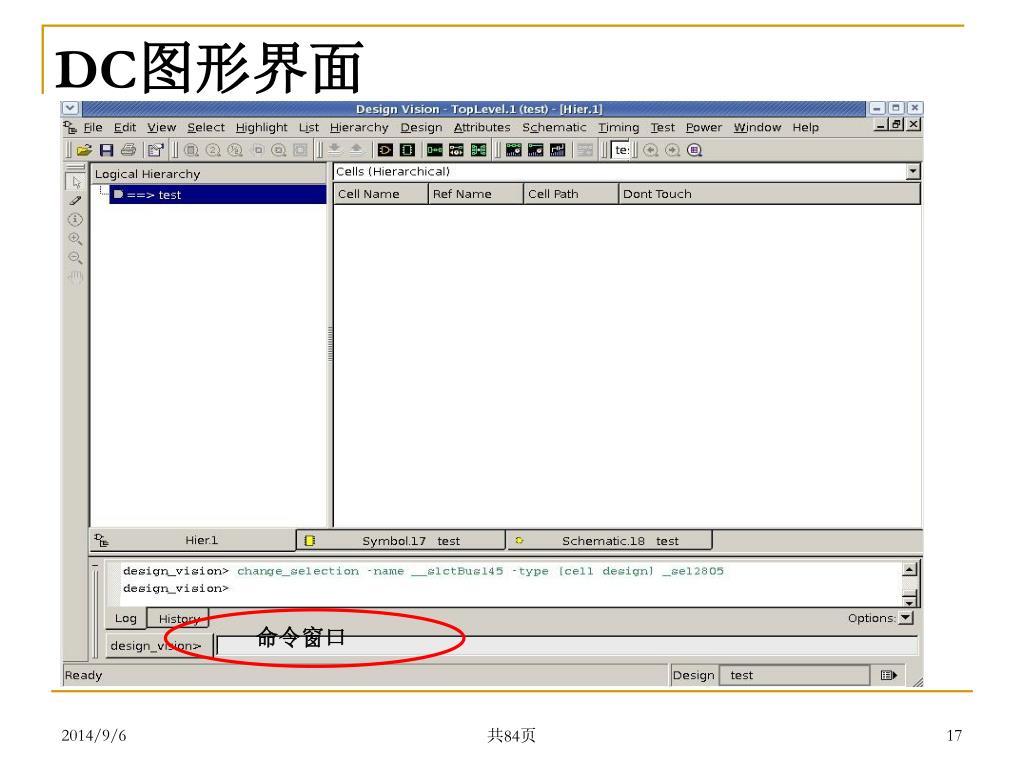This screenshot has width=1024, height=768.
Task: Switch to the Log tab
Action: (125, 618)
